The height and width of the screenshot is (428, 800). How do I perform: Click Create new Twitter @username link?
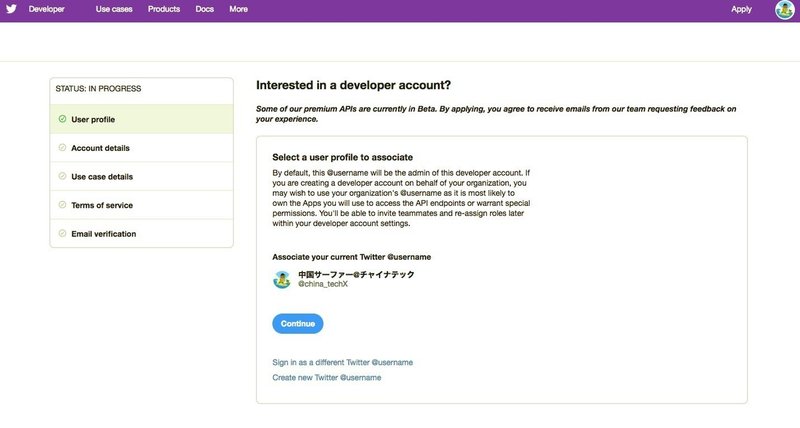pos(327,377)
